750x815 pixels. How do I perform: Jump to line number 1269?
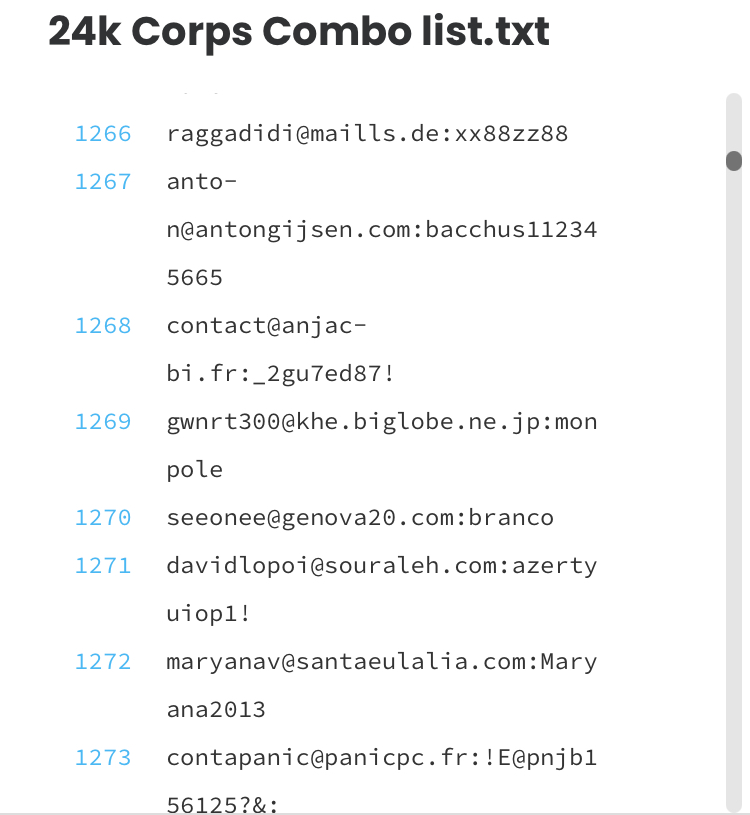pyautogui.click(x=103, y=422)
